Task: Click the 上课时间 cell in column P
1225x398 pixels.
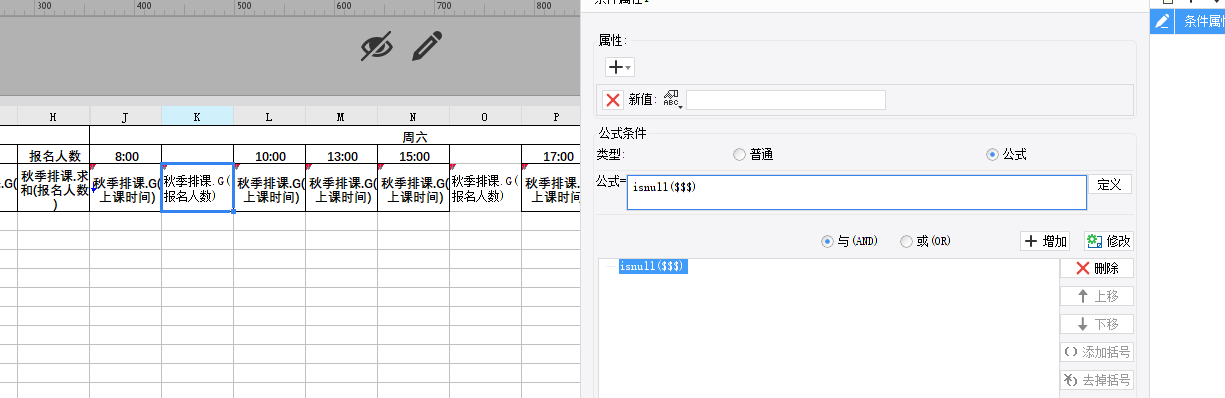Action: click(x=551, y=188)
